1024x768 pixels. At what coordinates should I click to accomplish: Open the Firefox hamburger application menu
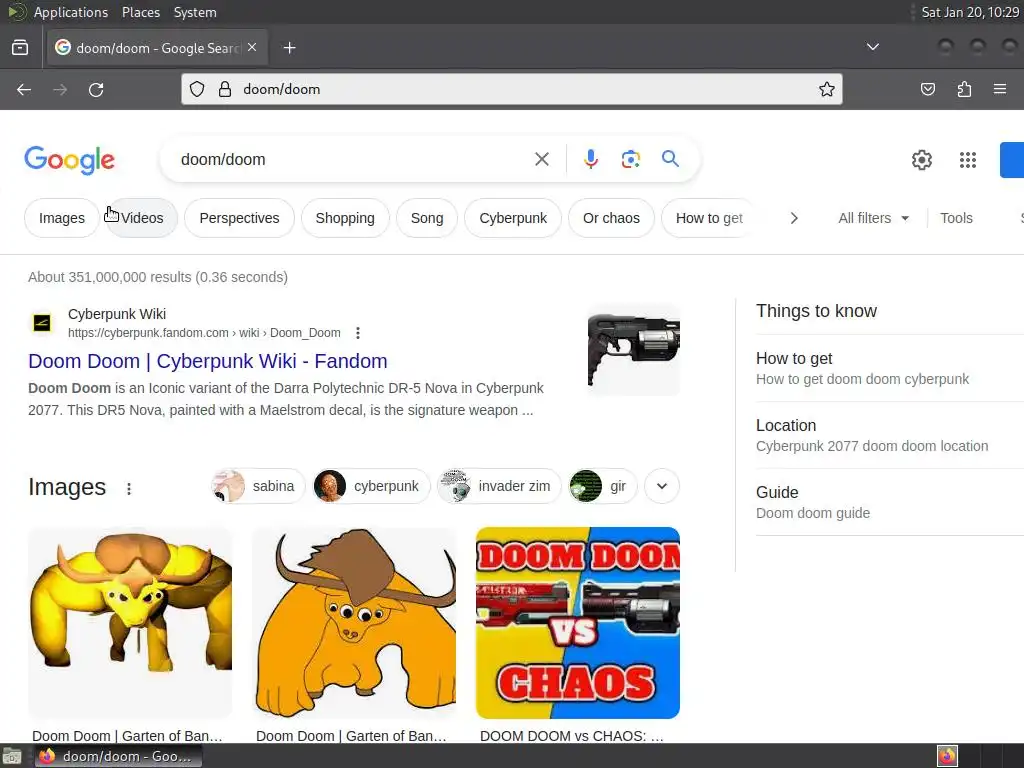[1000, 89]
